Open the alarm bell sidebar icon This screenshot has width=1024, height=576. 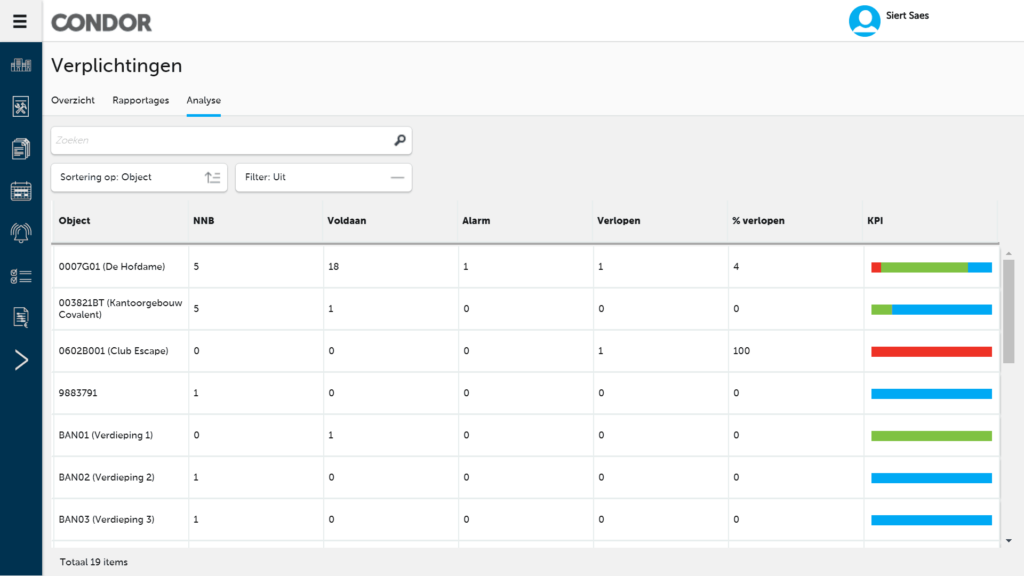point(21,233)
